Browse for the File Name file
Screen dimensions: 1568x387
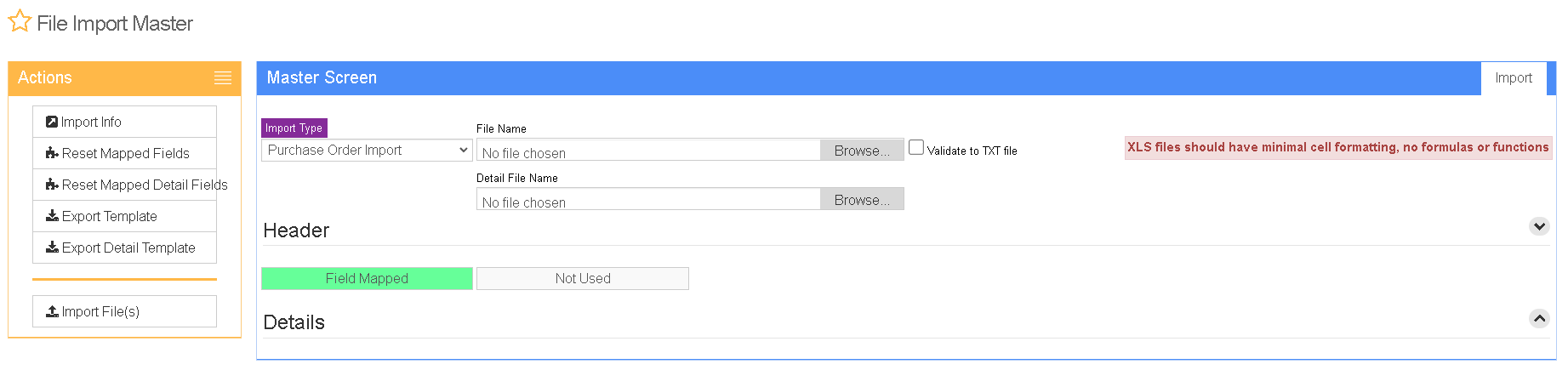pos(862,151)
